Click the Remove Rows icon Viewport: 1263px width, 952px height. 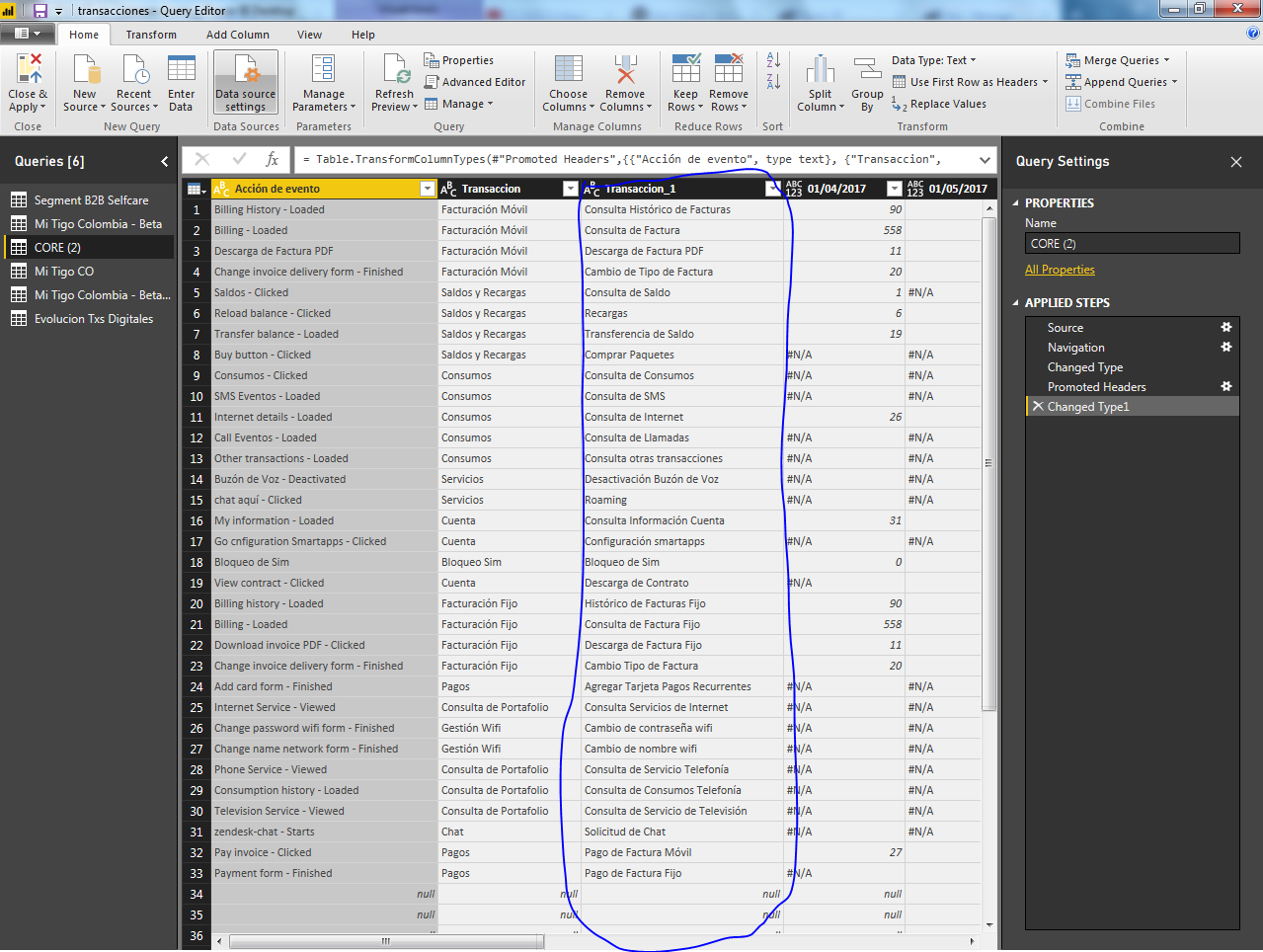pos(729,70)
